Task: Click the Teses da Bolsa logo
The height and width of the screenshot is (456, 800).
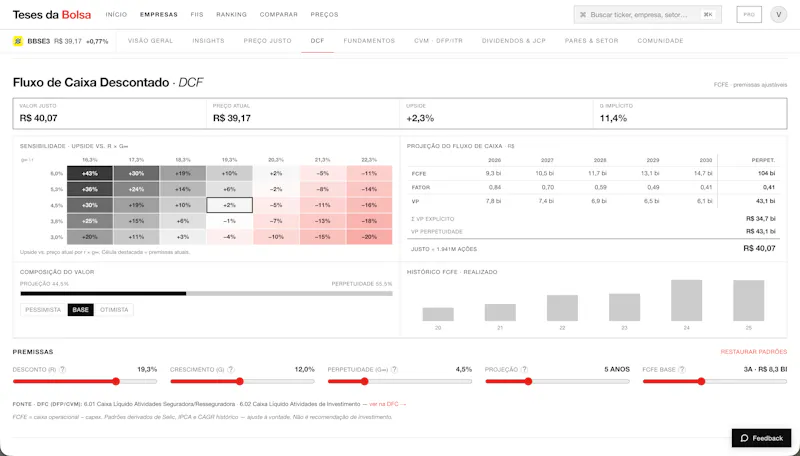Action: 52,15
